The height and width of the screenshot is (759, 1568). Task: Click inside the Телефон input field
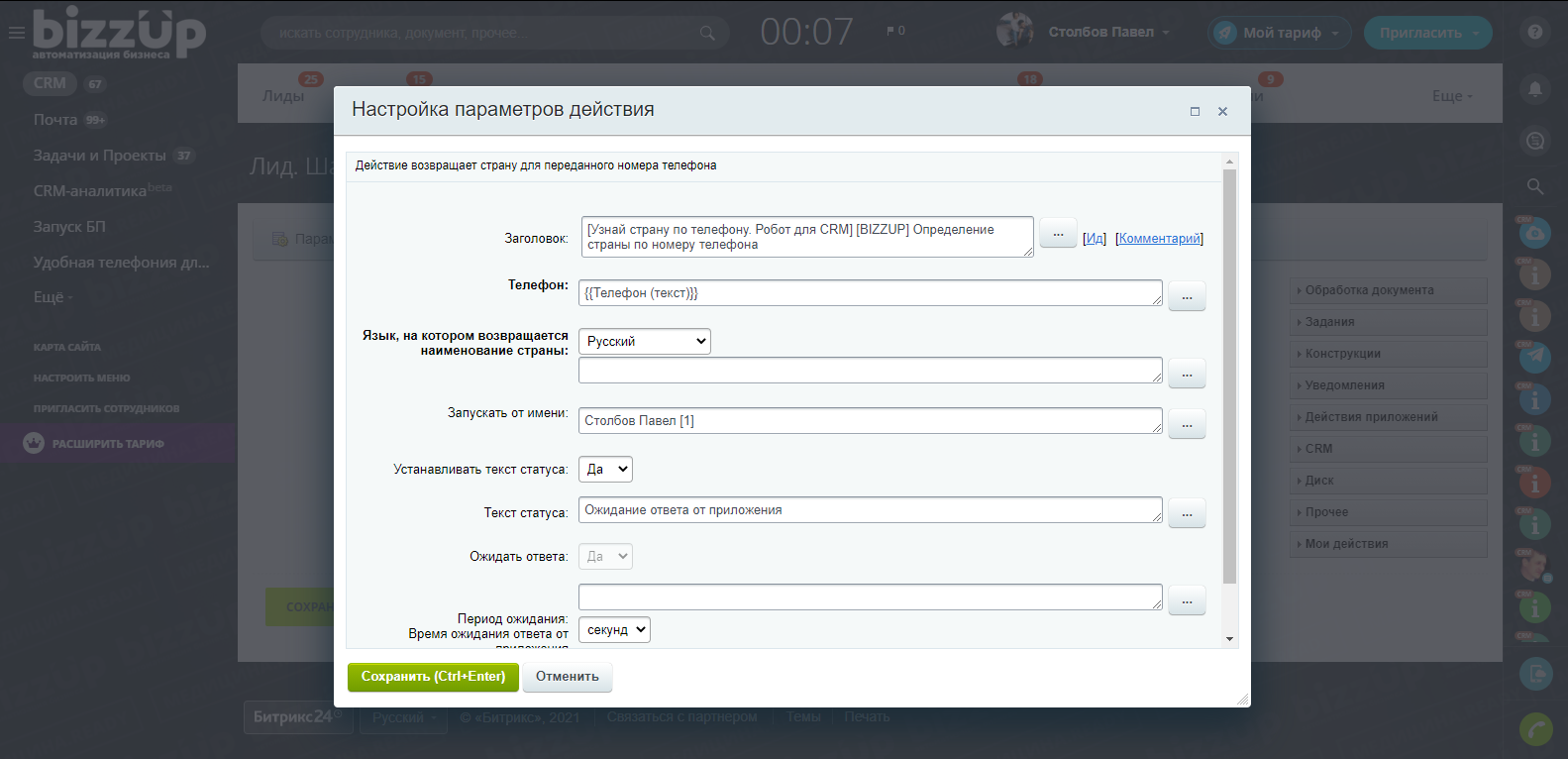pos(870,293)
